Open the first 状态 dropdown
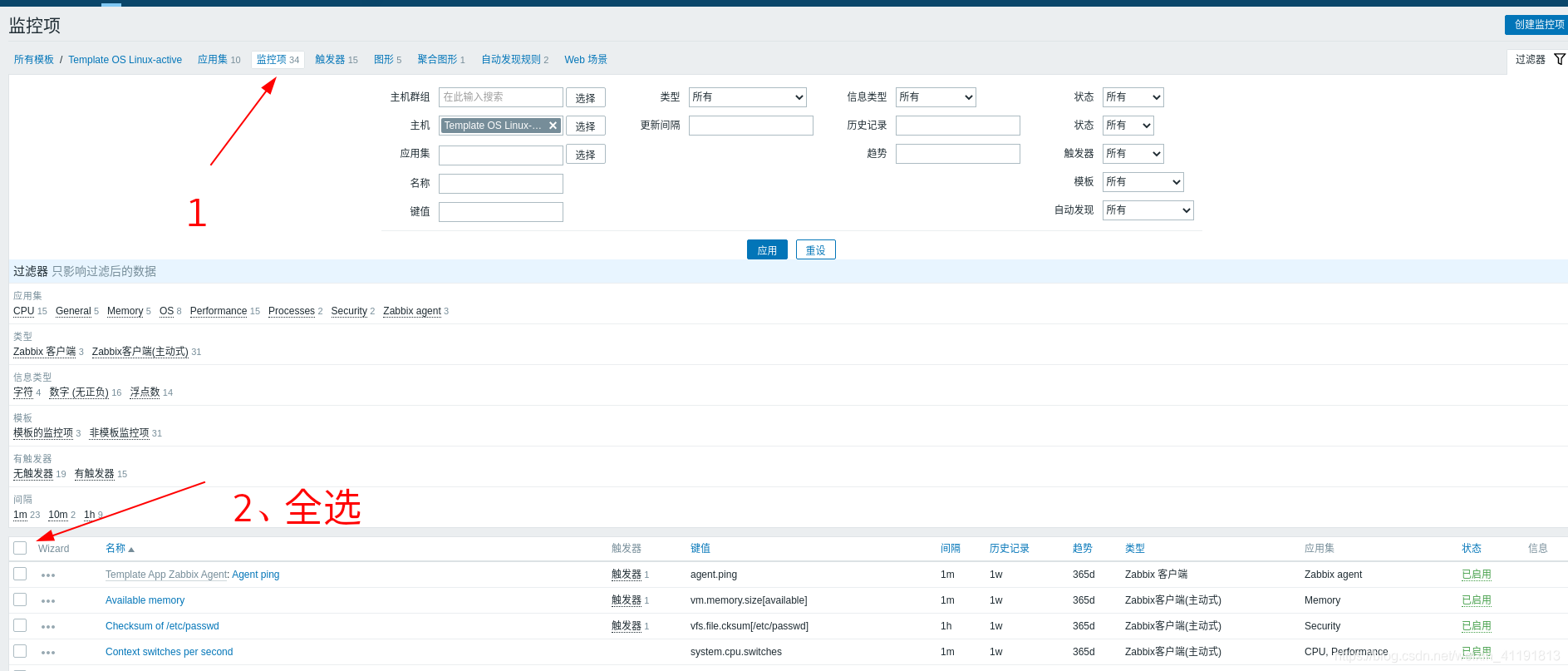 [1133, 97]
